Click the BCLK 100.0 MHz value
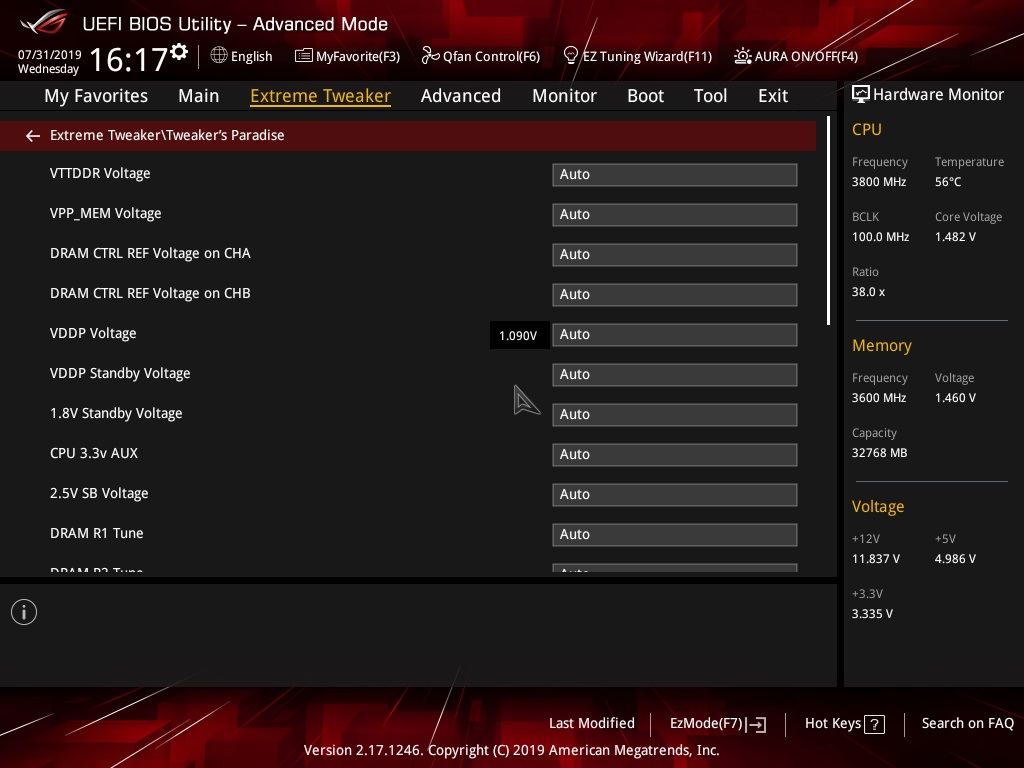This screenshot has width=1024, height=768. pyautogui.click(x=880, y=237)
